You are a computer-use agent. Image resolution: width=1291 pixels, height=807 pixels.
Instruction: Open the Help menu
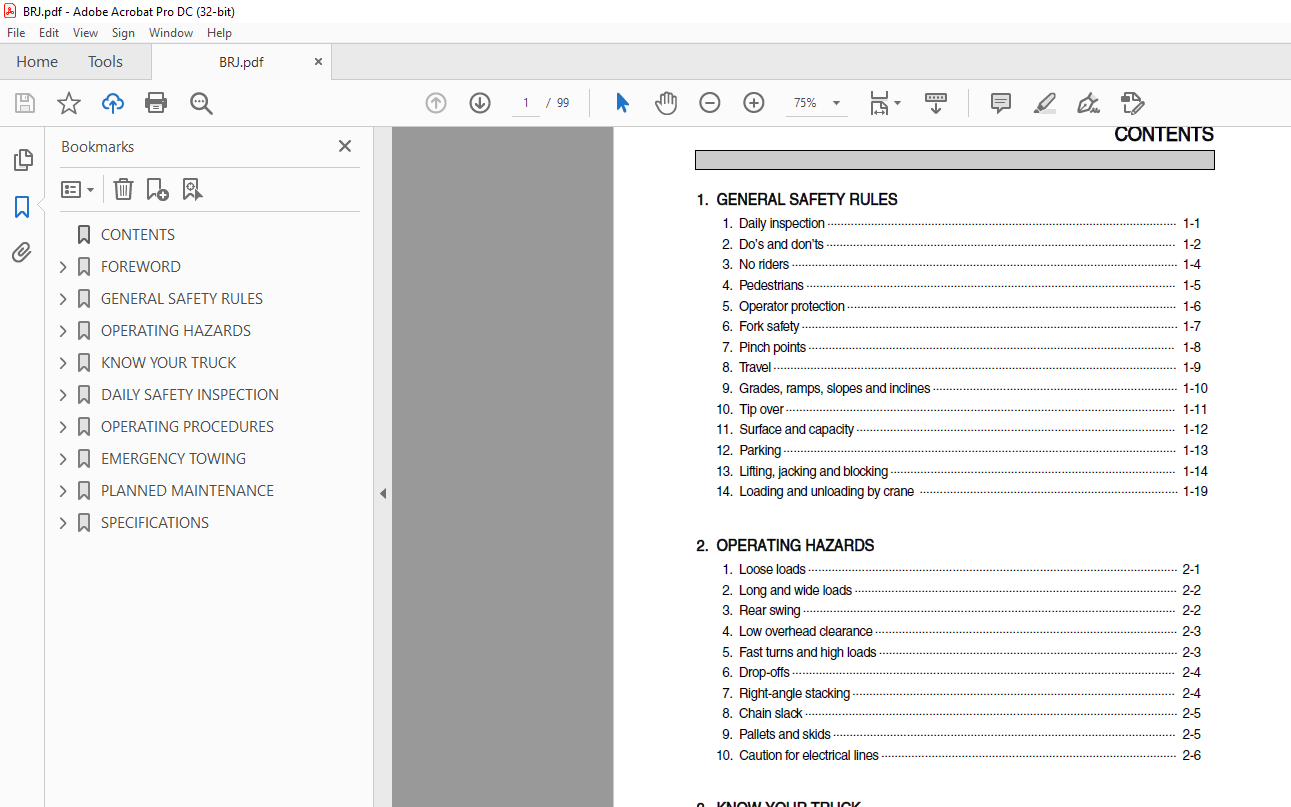(x=219, y=33)
